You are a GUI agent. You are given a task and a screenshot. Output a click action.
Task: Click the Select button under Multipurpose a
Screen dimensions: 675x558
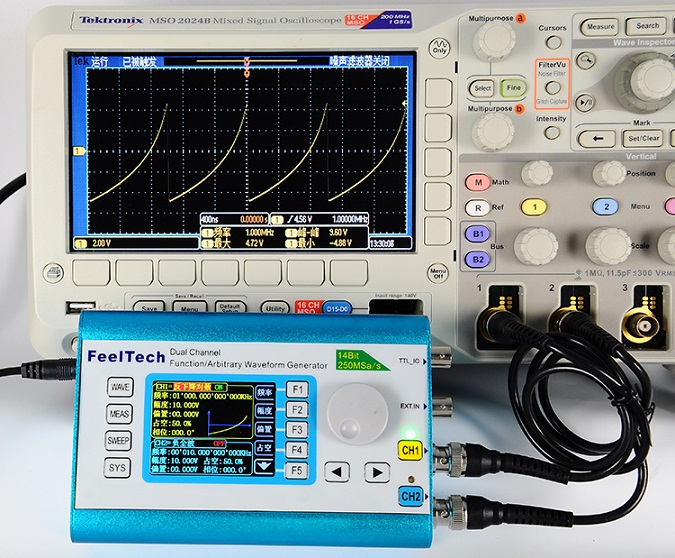(x=482, y=88)
